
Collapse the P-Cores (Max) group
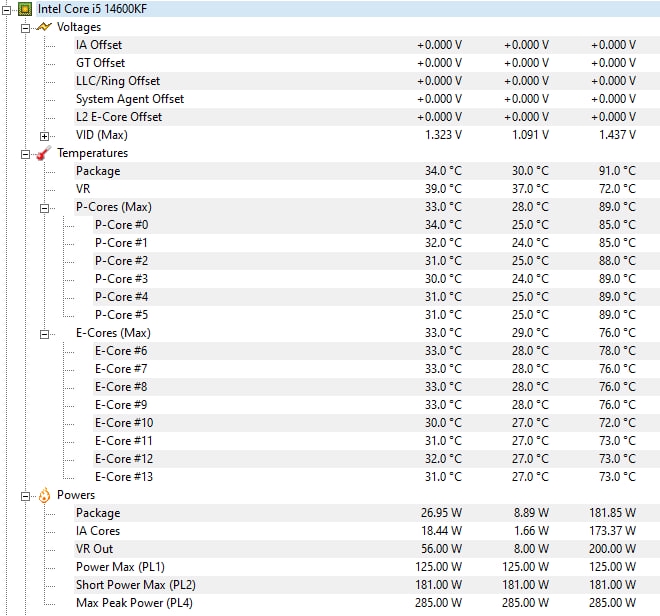[x=44, y=208]
